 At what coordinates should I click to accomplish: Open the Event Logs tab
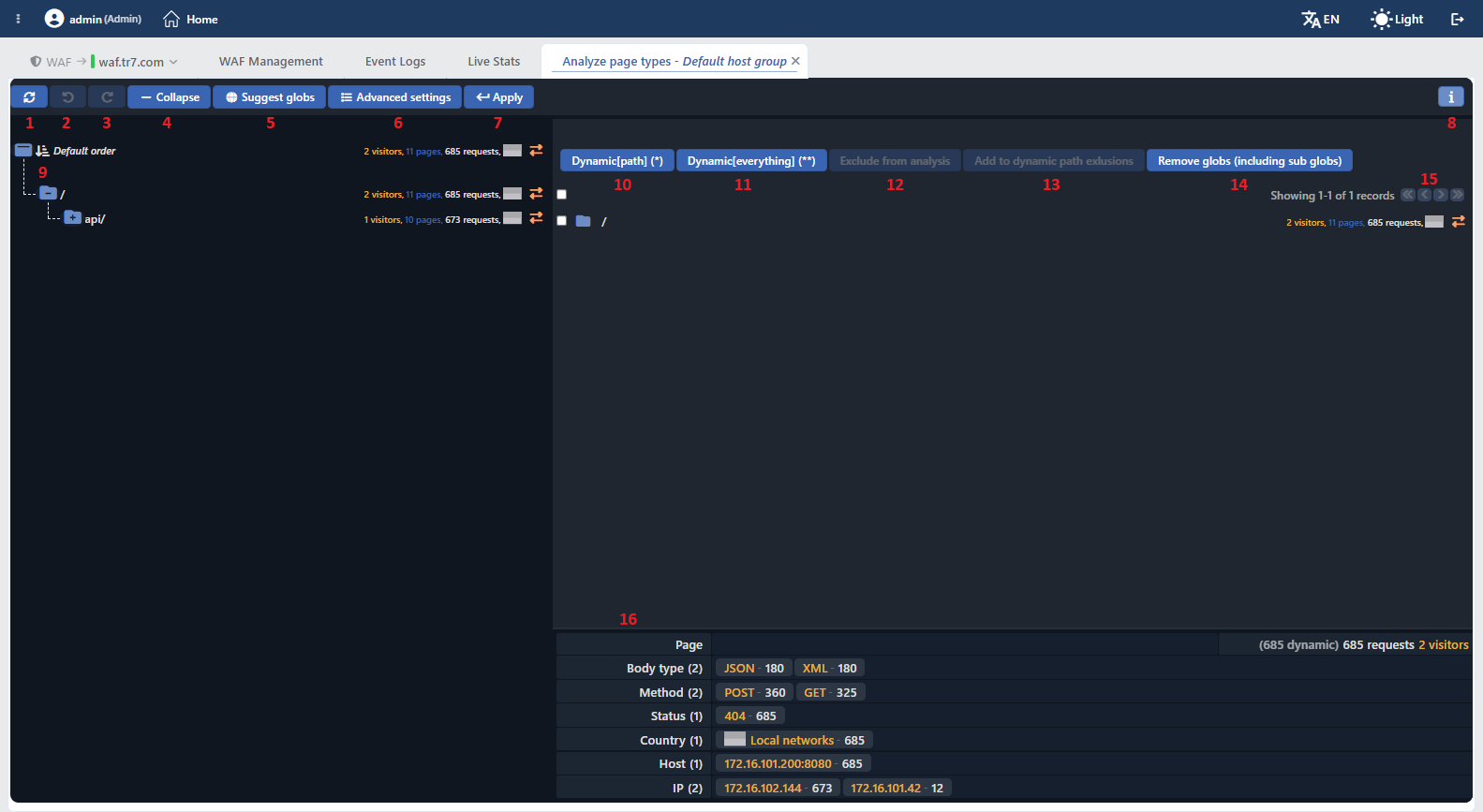coord(395,62)
